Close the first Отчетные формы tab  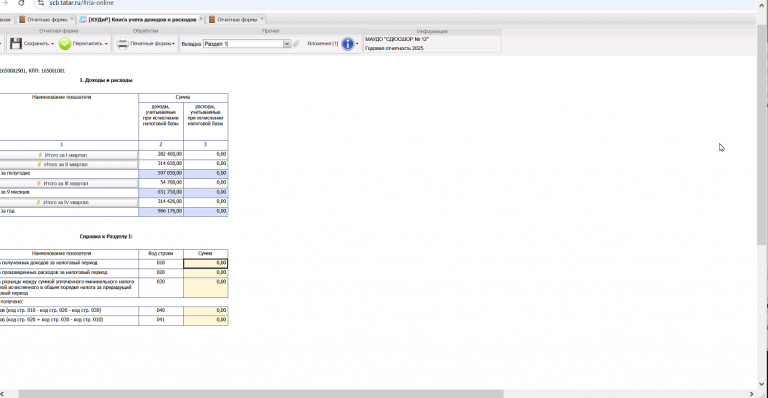coord(72,19)
